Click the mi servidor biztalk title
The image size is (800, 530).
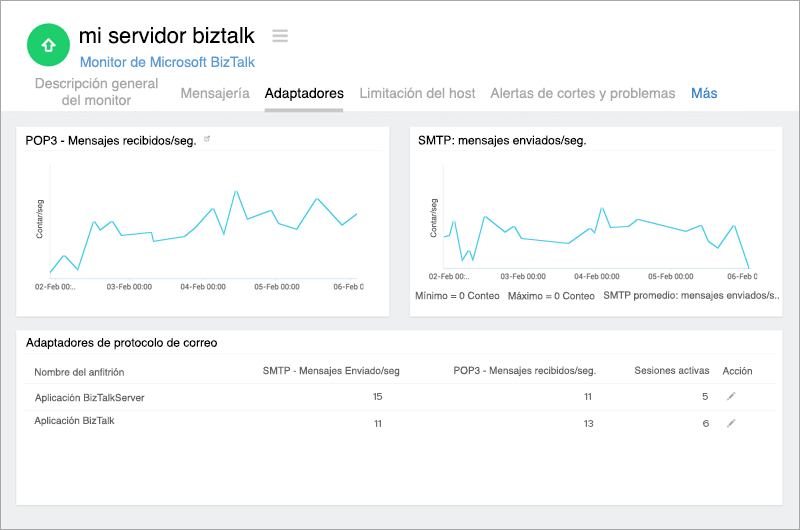tap(166, 36)
